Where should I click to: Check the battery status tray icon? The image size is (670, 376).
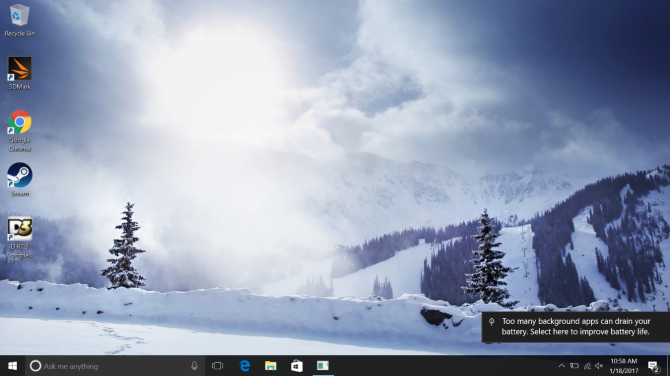click(x=574, y=366)
